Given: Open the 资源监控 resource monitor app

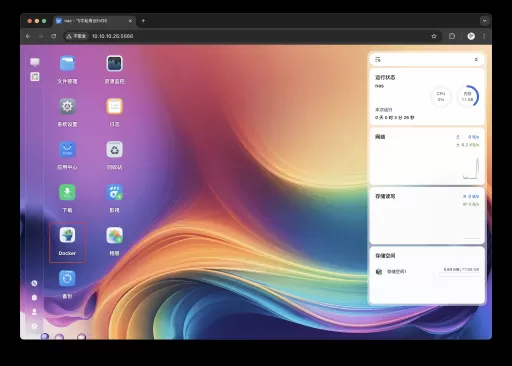Looking at the screenshot, I should pyautogui.click(x=114, y=63).
